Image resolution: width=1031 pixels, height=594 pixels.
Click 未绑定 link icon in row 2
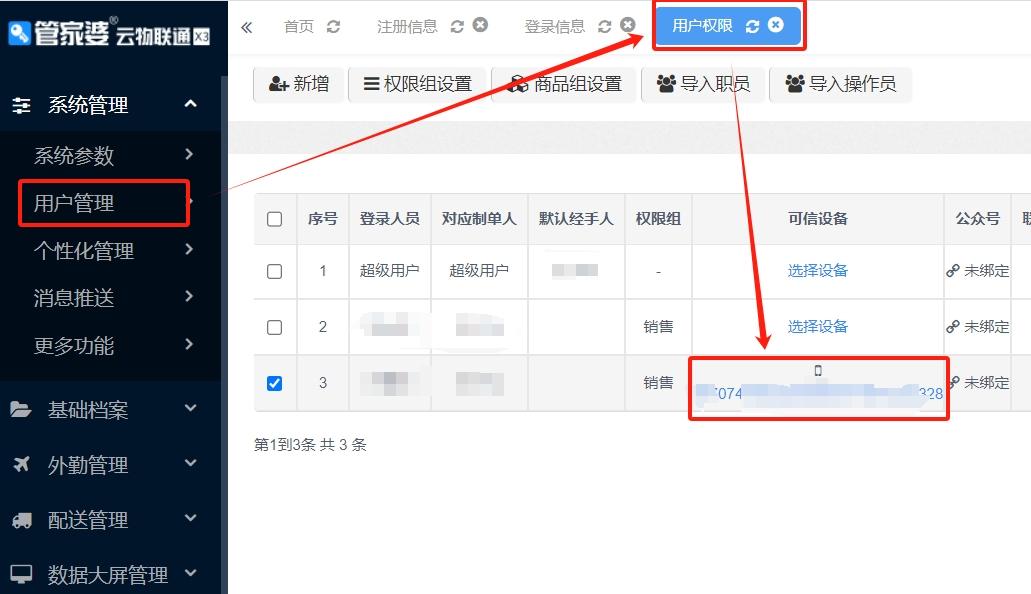[x=952, y=326]
